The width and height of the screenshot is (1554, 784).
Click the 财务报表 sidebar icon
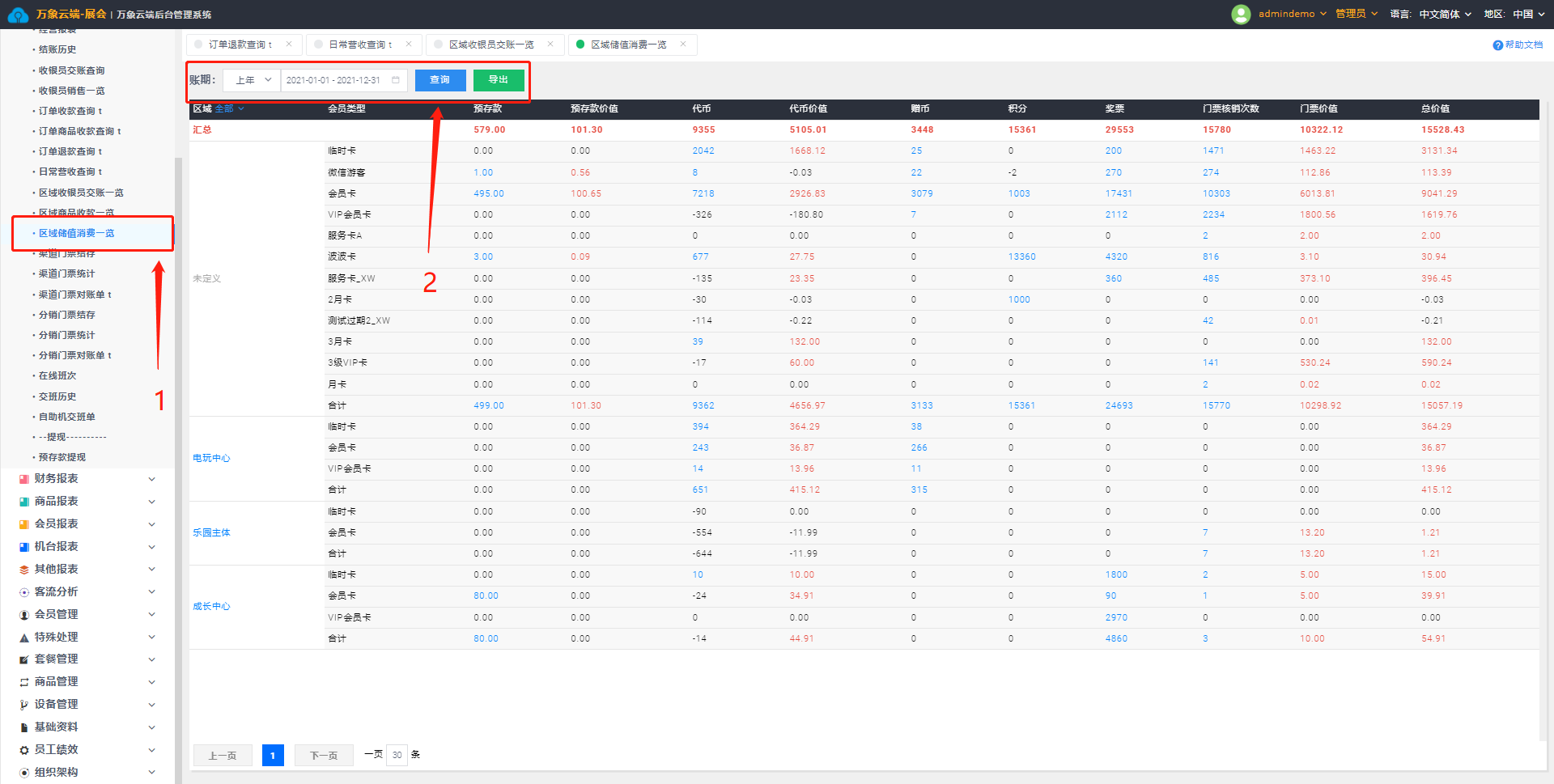[x=24, y=479]
